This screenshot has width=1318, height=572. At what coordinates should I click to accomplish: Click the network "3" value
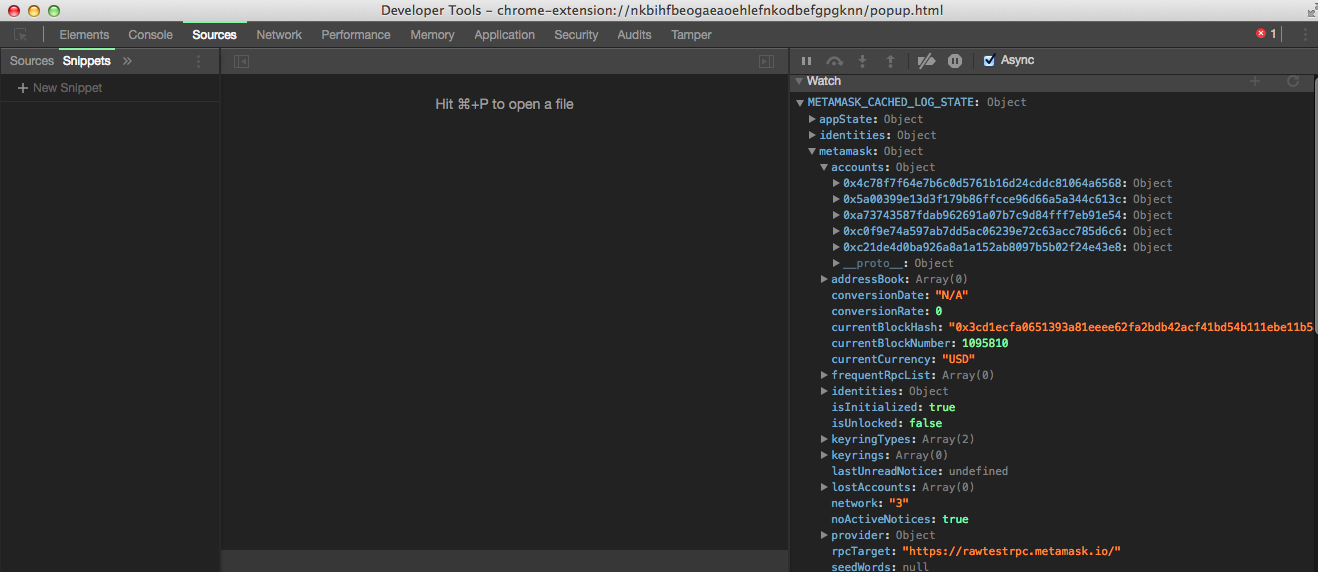click(x=899, y=503)
